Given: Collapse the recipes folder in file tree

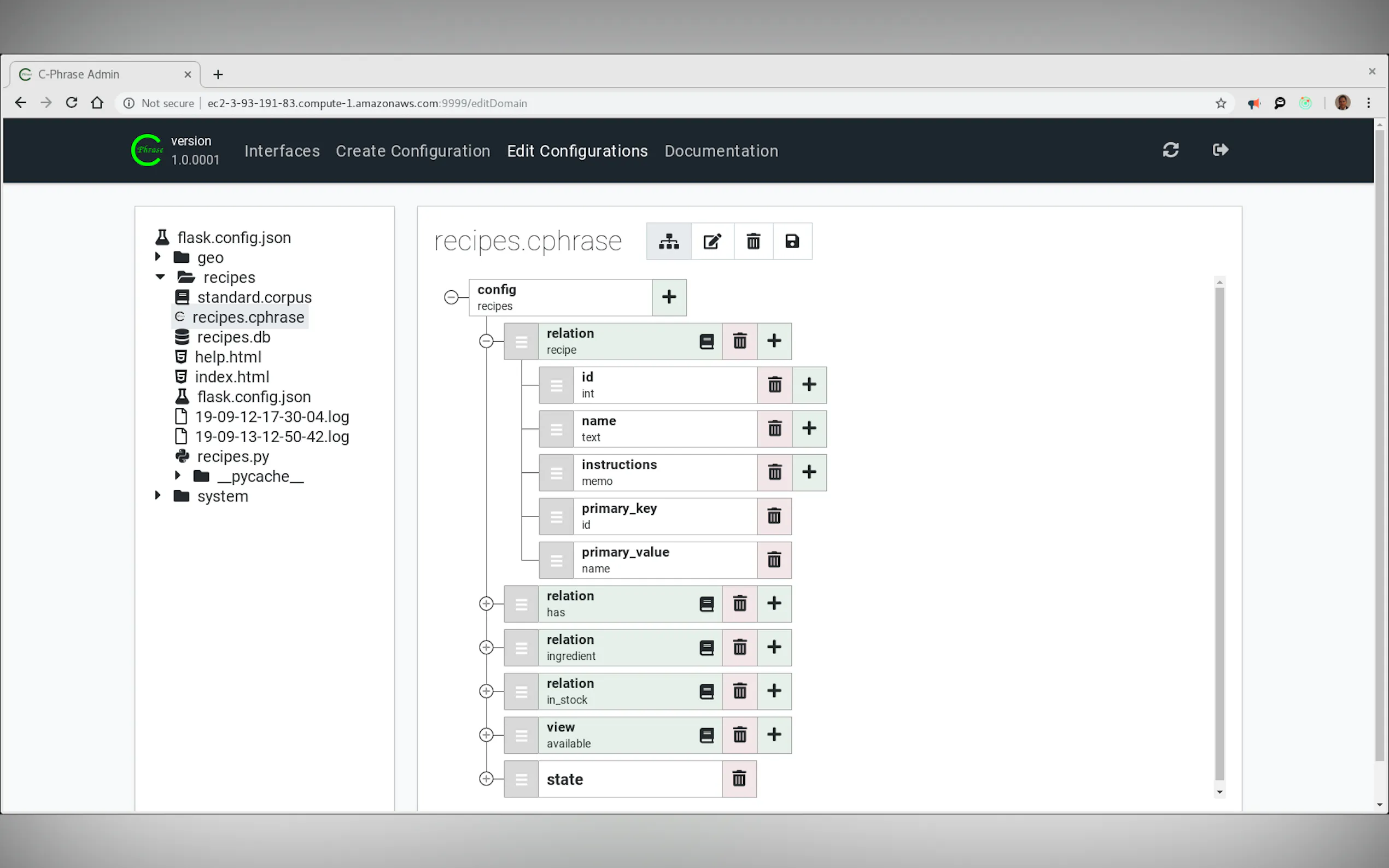Looking at the screenshot, I should click(x=160, y=277).
